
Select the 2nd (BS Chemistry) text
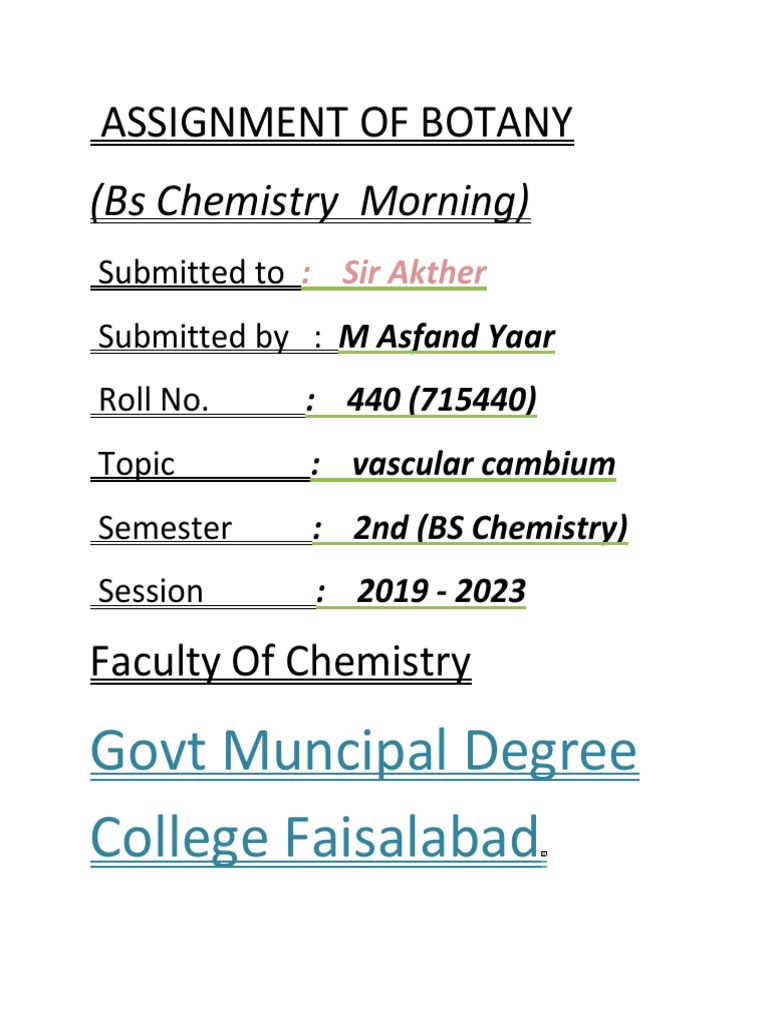click(490, 528)
